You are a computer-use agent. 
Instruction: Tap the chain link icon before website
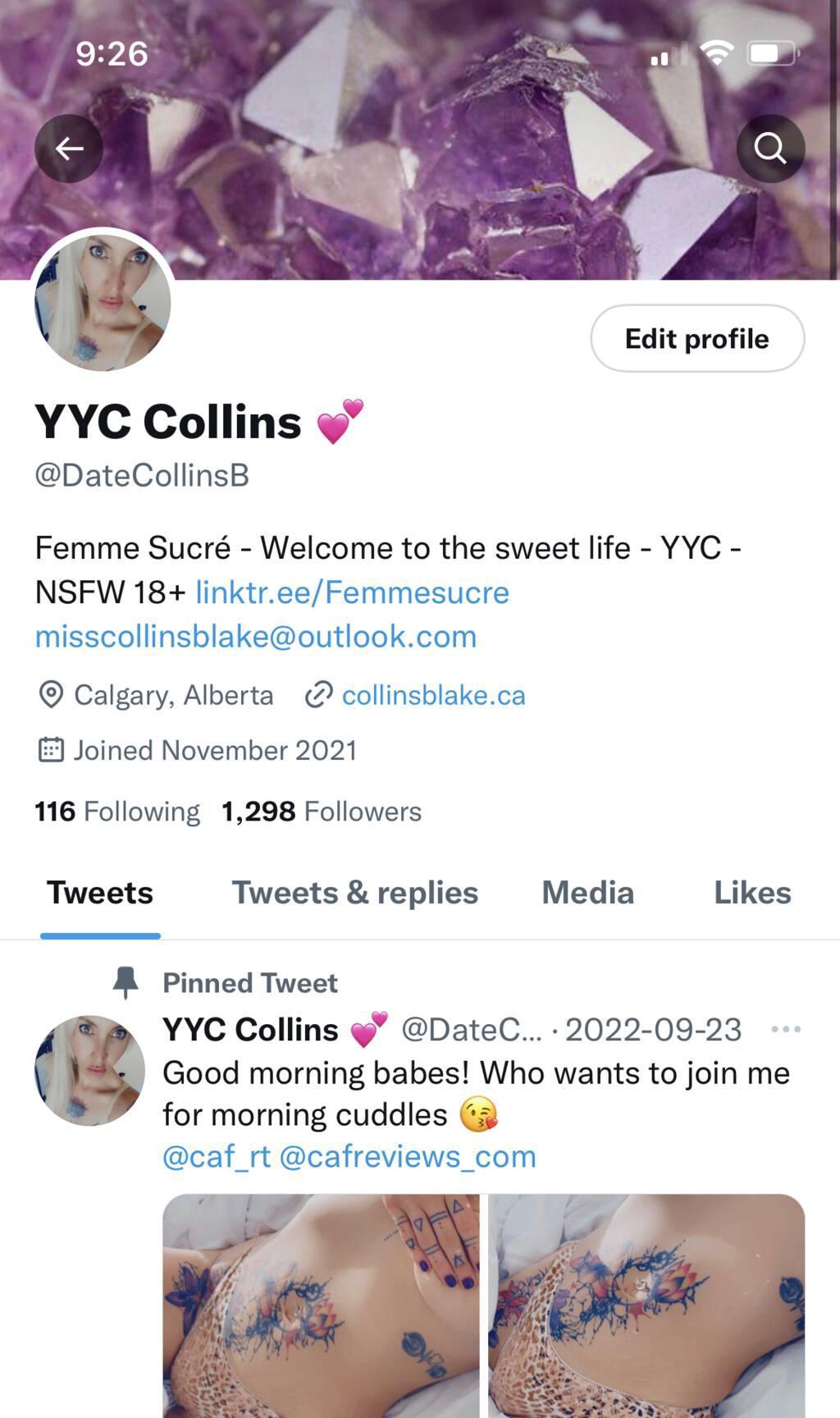tap(318, 695)
